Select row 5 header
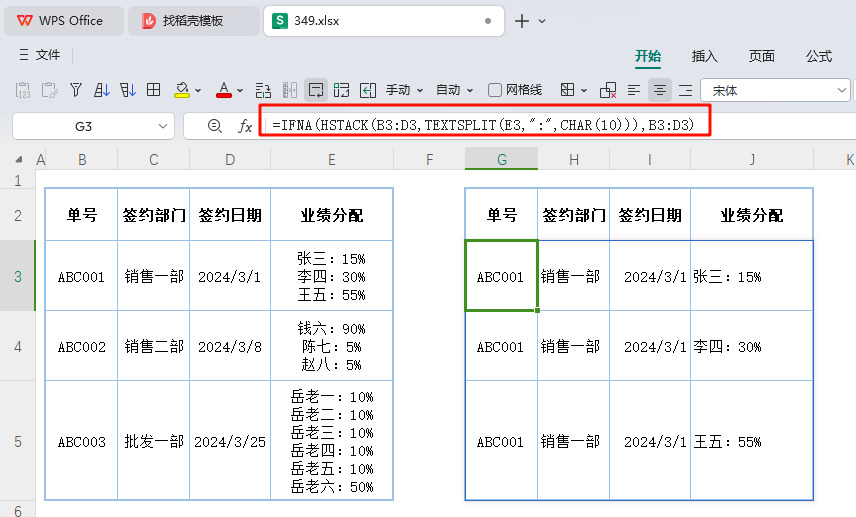Viewport: 856px width, 517px height. pyautogui.click(x=17, y=441)
